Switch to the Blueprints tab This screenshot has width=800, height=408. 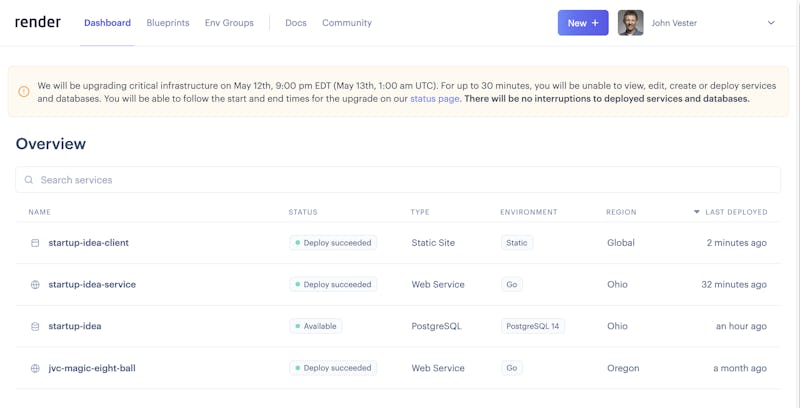click(168, 23)
